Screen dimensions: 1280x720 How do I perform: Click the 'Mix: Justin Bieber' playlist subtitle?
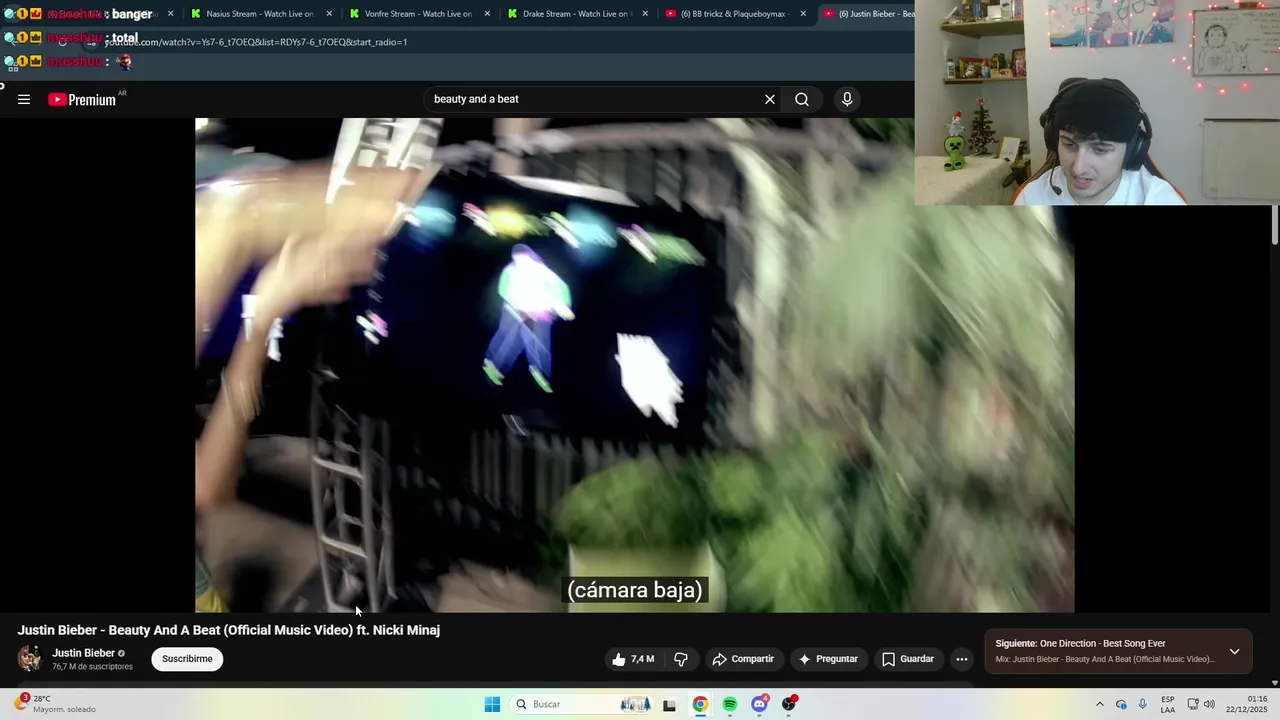click(x=1105, y=659)
